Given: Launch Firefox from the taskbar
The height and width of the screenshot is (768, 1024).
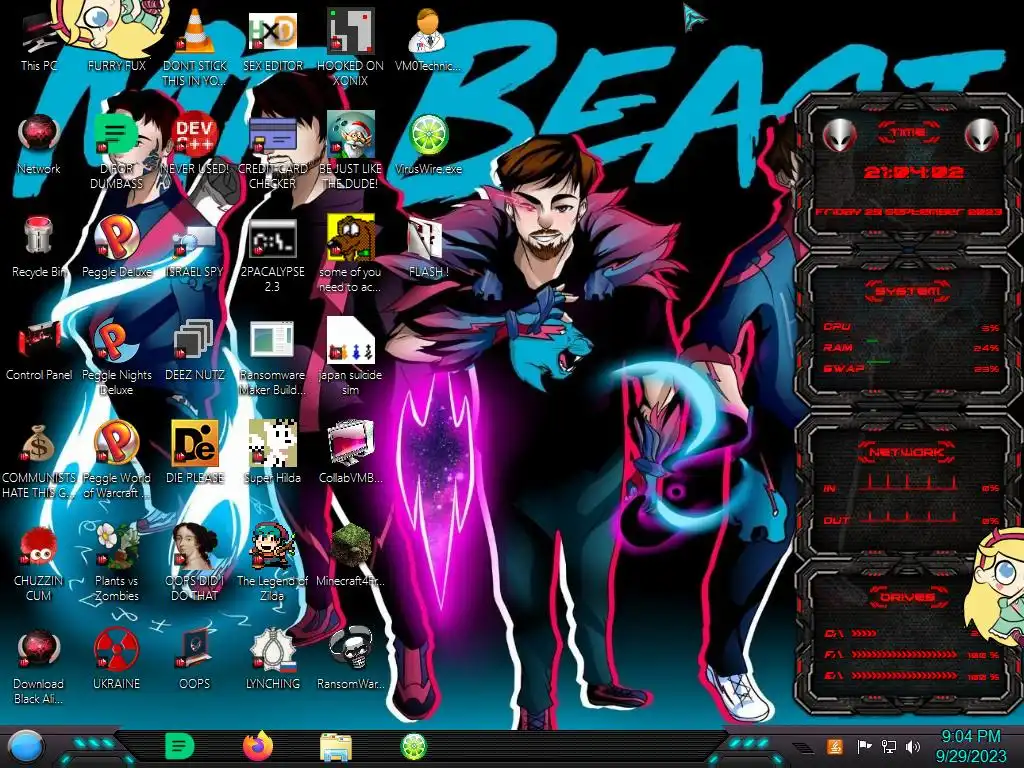Looking at the screenshot, I should pos(258,746).
